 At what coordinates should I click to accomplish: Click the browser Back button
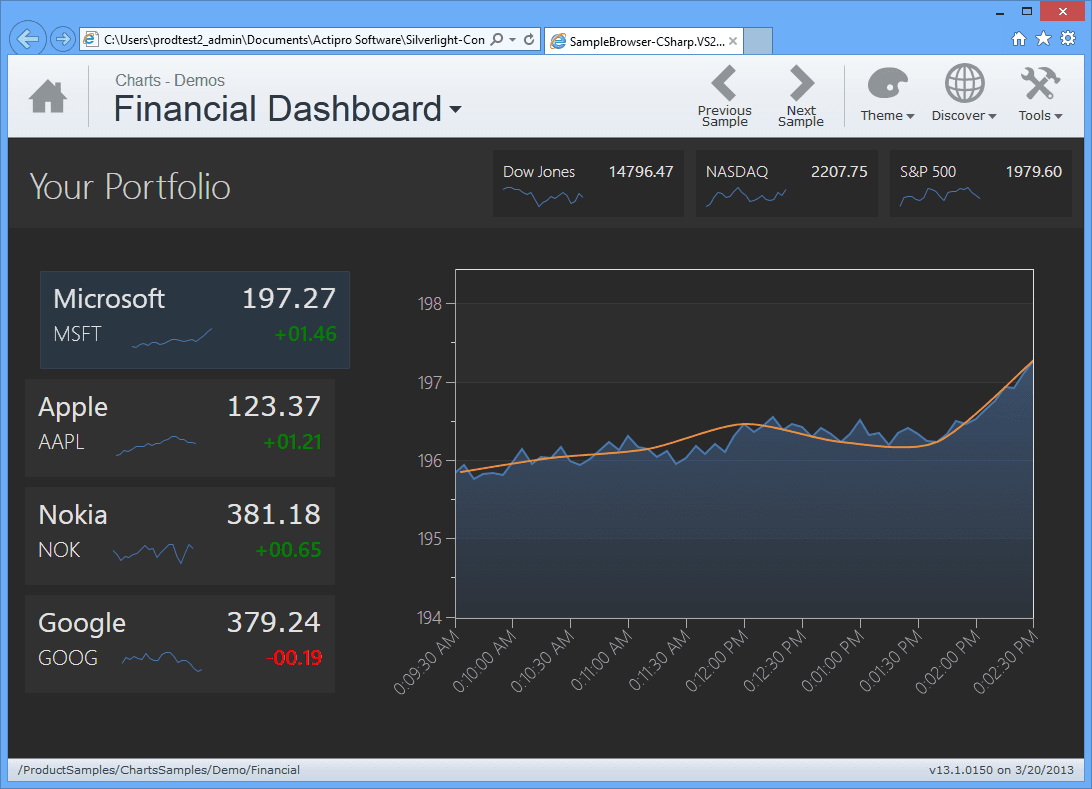[x=28, y=39]
